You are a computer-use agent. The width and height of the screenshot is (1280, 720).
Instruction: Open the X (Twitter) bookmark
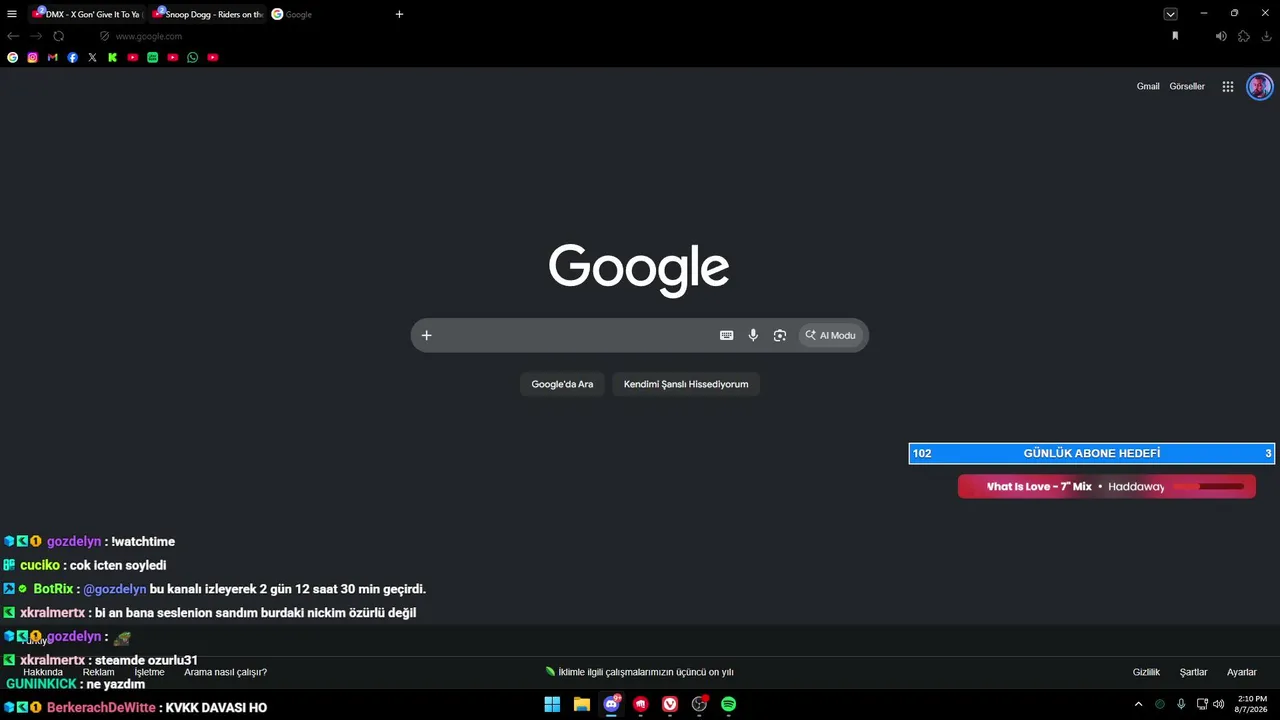coord(93,58)
